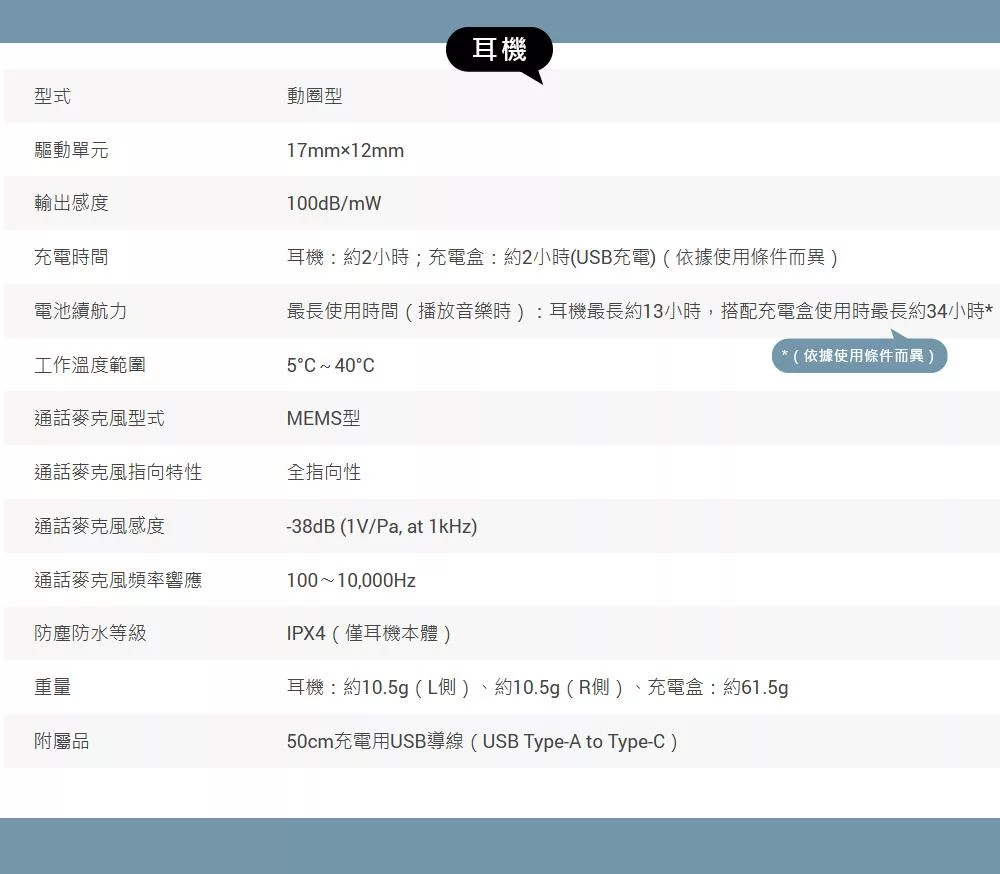Click the 耳機 speech bubble header
1000x874 pixels.
coord(498,50)
